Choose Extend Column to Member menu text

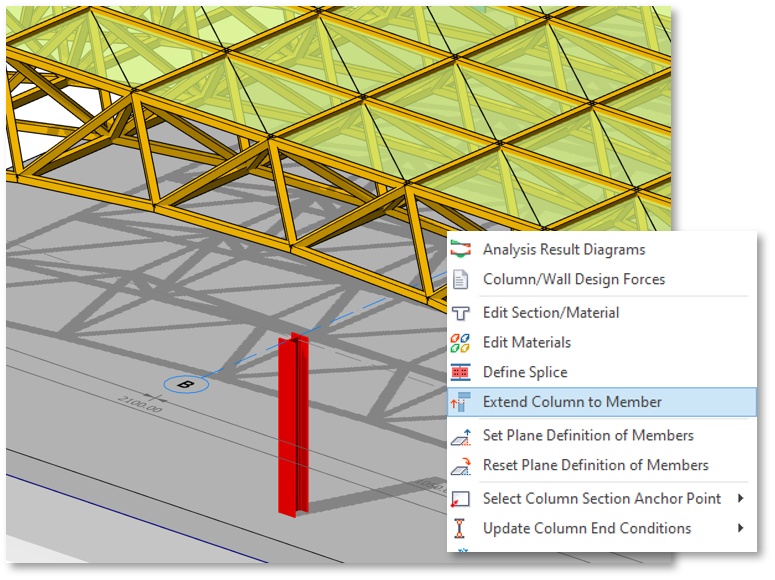(x=572, y=402)
